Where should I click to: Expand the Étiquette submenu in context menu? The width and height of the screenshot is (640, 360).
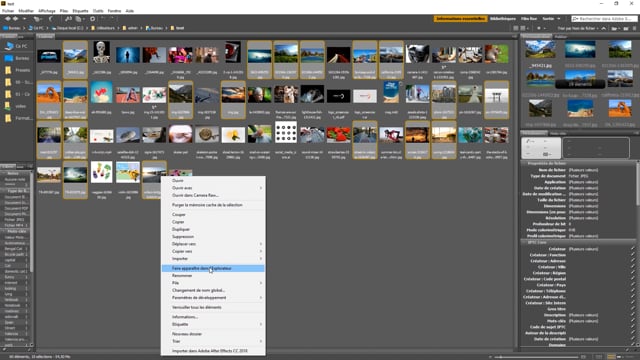pyautogui.click(x=261, y=324)
